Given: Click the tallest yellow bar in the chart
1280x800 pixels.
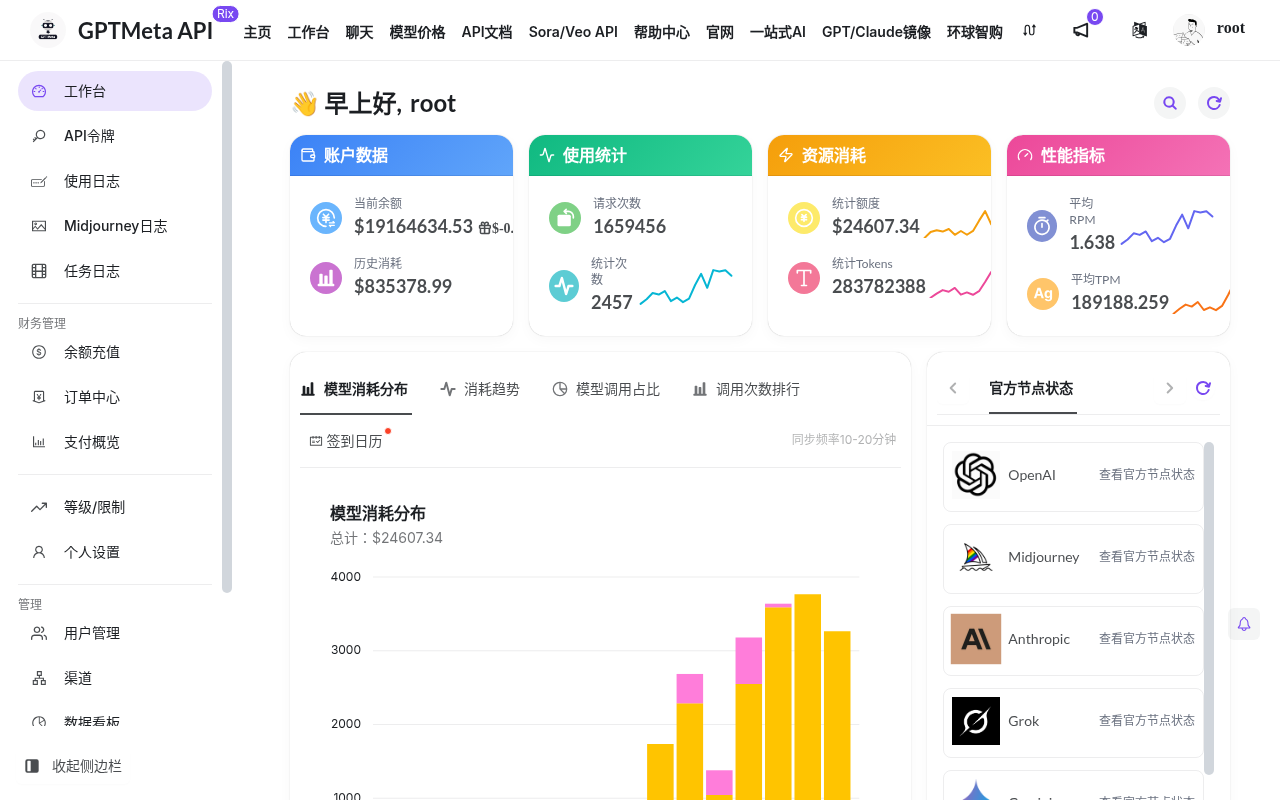Looking at the screenshot, I should point(808,697).
